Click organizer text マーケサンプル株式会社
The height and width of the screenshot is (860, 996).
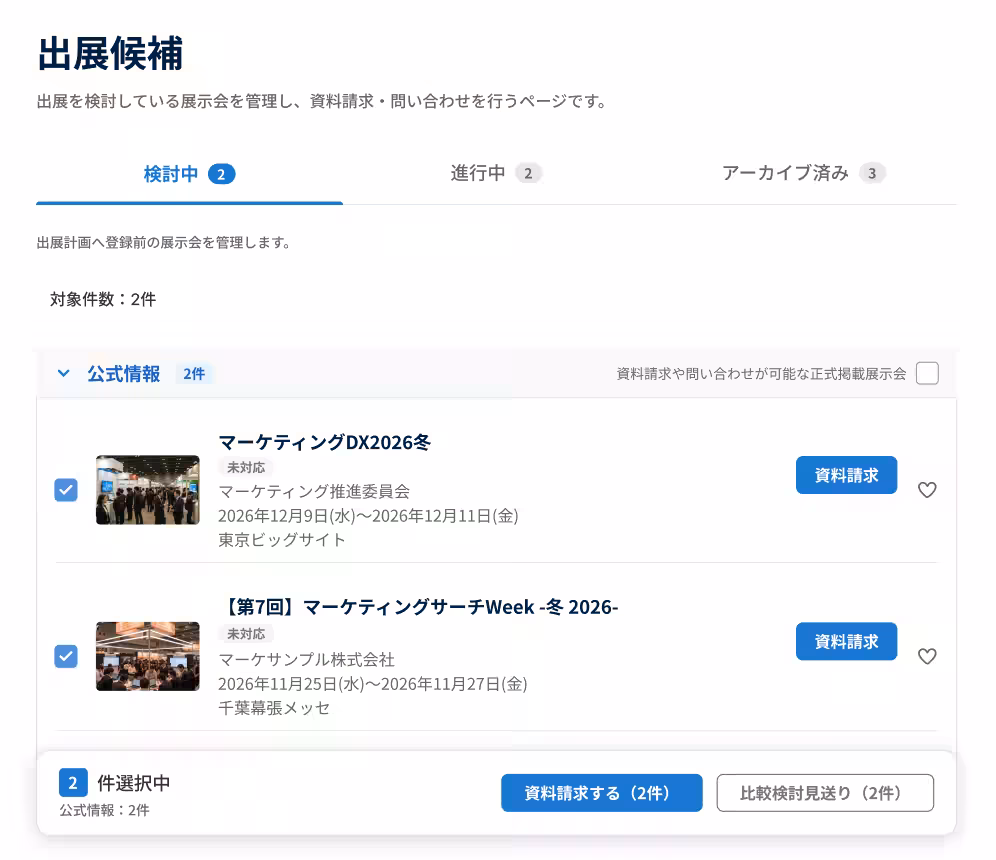[x=307, y=660]
